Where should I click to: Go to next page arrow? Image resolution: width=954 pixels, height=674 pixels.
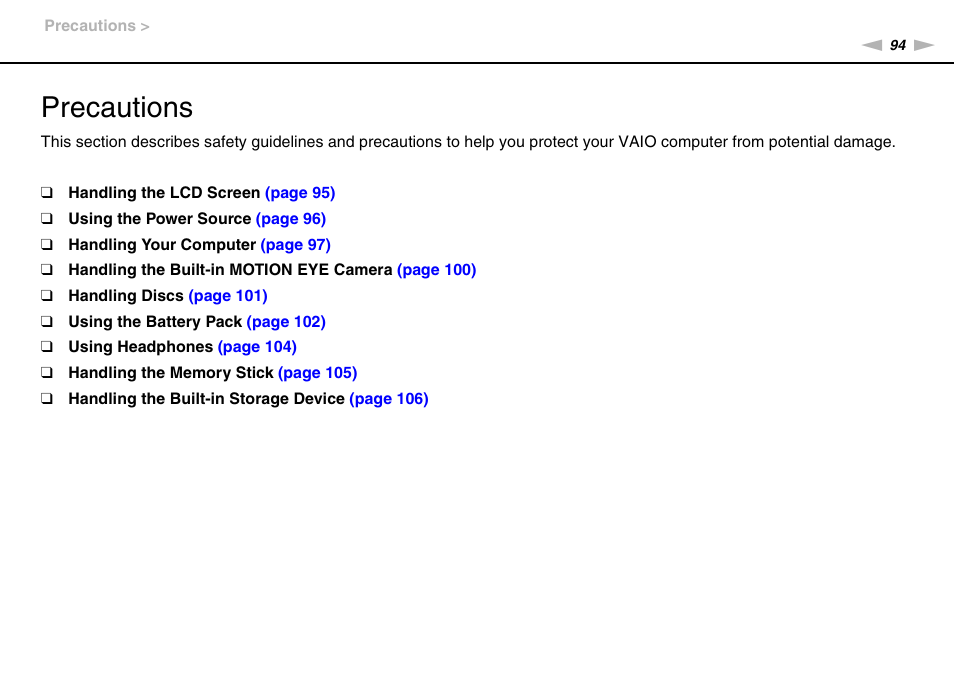point(924,45)
